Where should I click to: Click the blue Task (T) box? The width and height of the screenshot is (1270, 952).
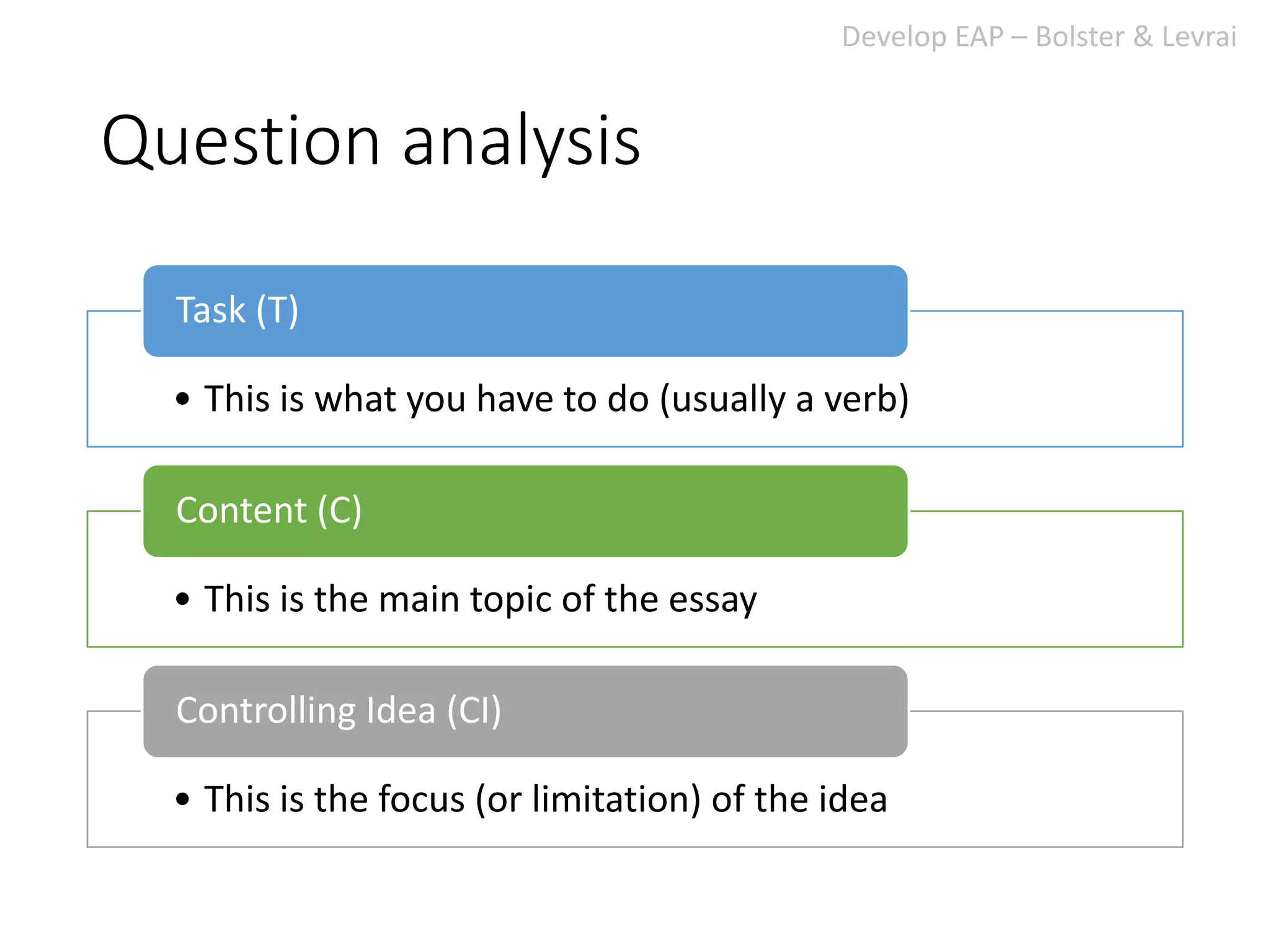click(x=525, y=311)
